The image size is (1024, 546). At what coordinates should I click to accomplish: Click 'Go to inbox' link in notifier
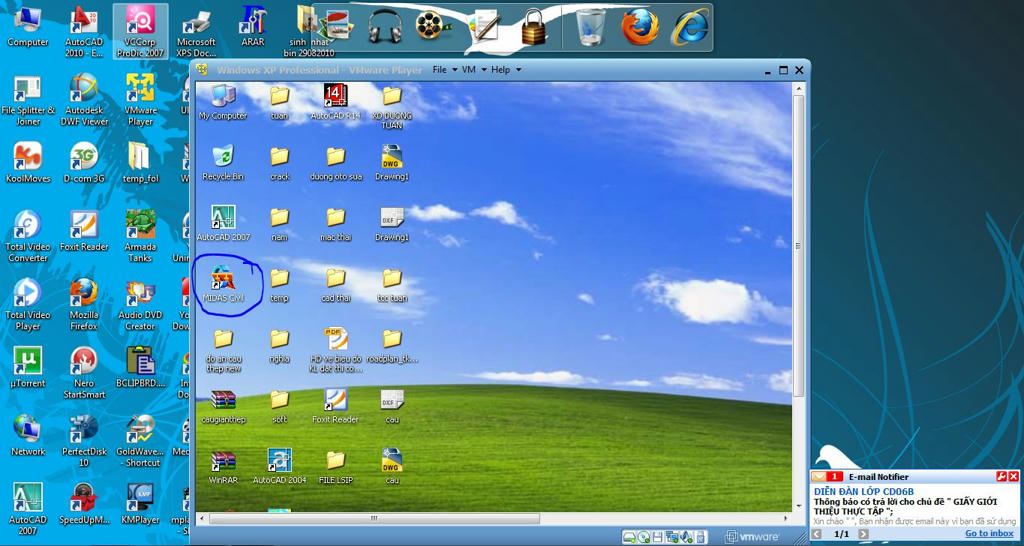tap(989, 534)
